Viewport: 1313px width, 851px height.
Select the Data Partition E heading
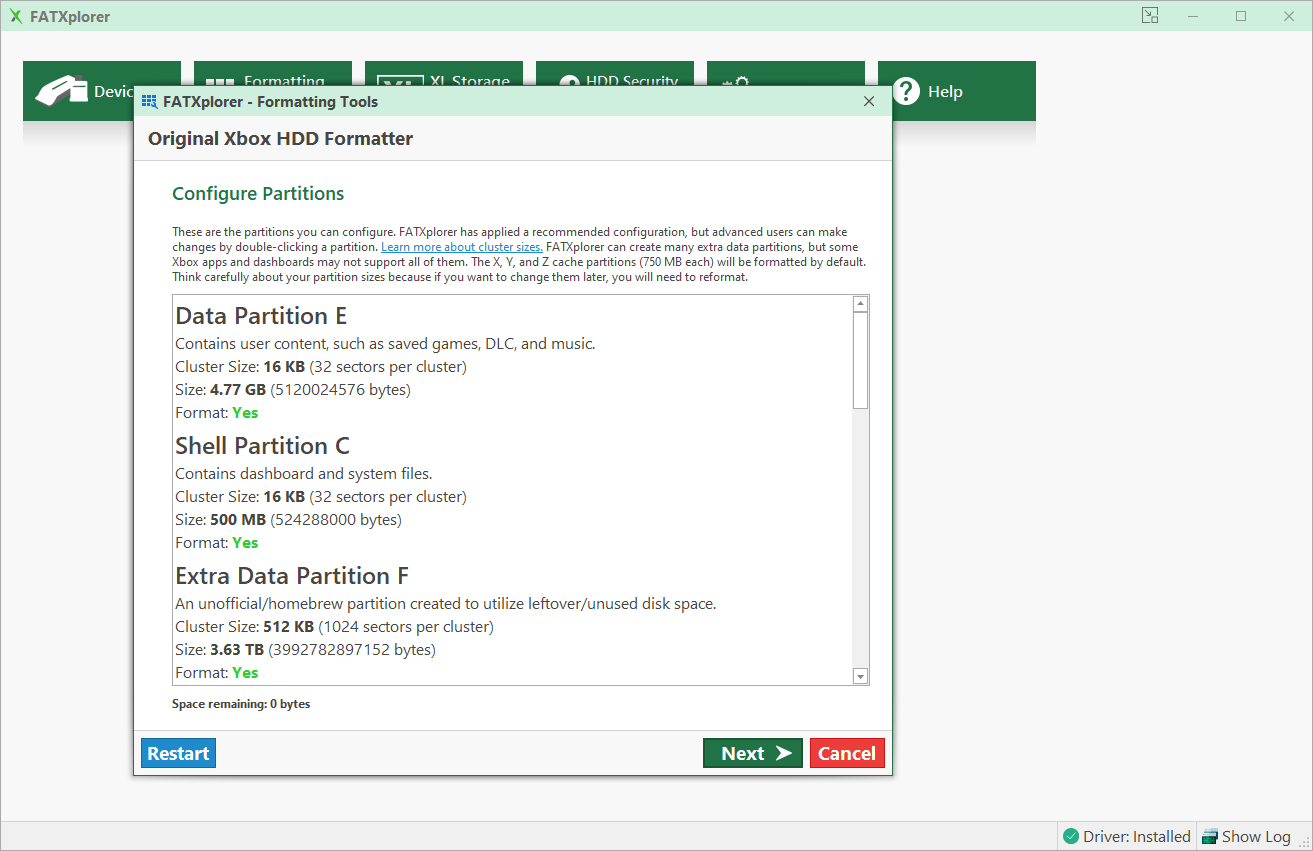(261, 316)
